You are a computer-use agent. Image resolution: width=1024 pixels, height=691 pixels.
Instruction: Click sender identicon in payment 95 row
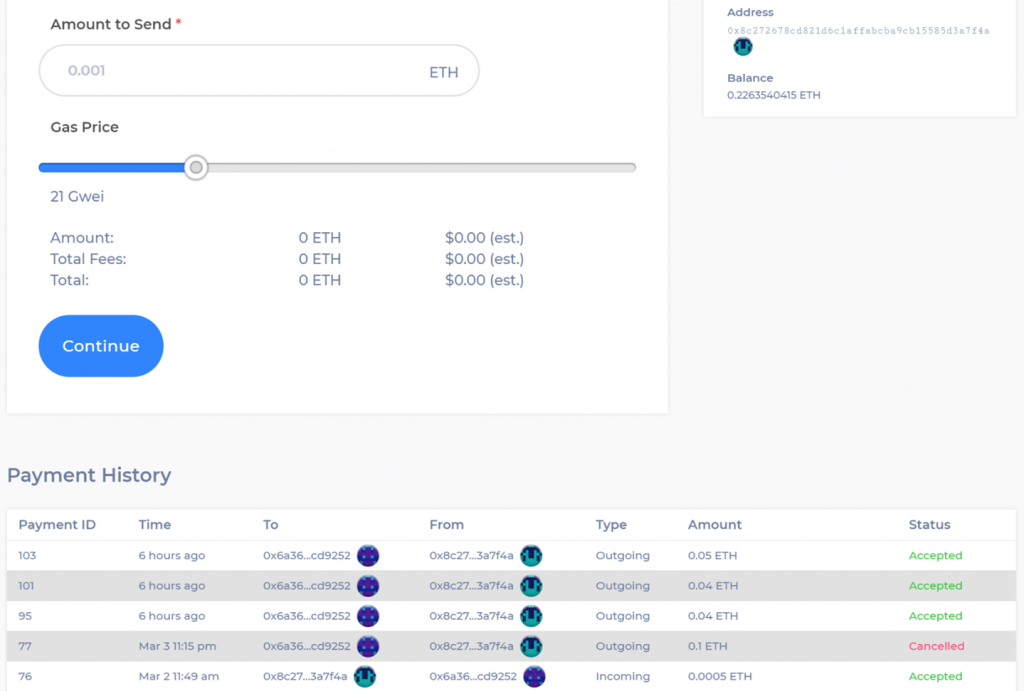click(x=531, y=616)
